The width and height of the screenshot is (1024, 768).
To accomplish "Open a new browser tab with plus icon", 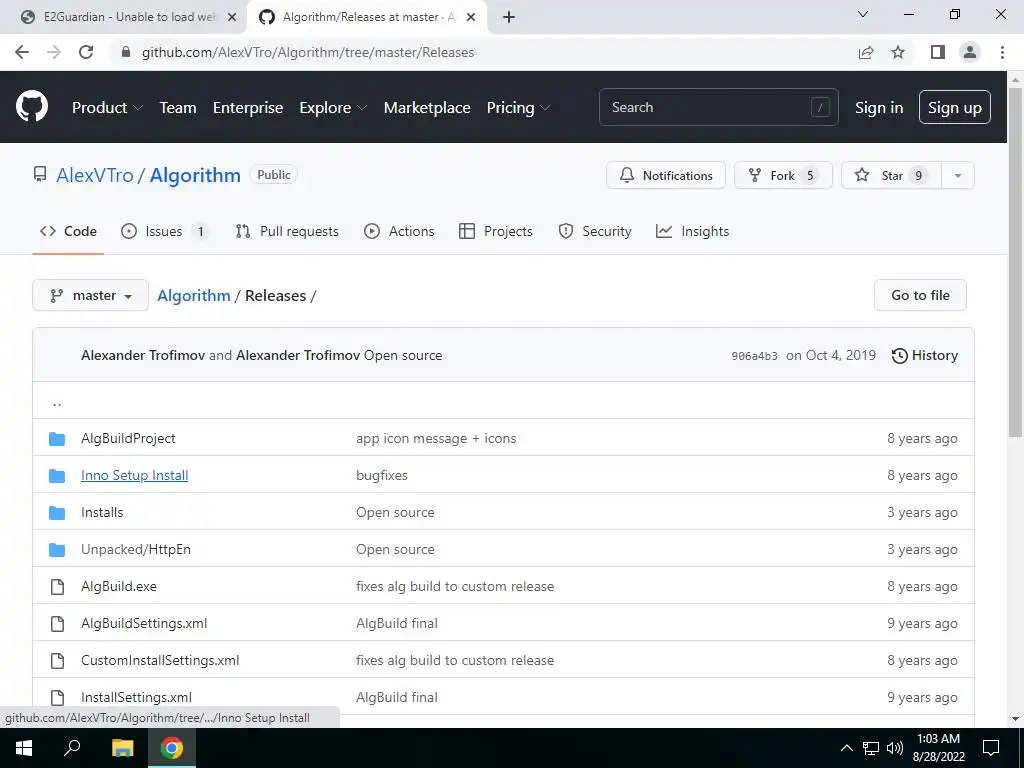I will [x=509, y=17].
